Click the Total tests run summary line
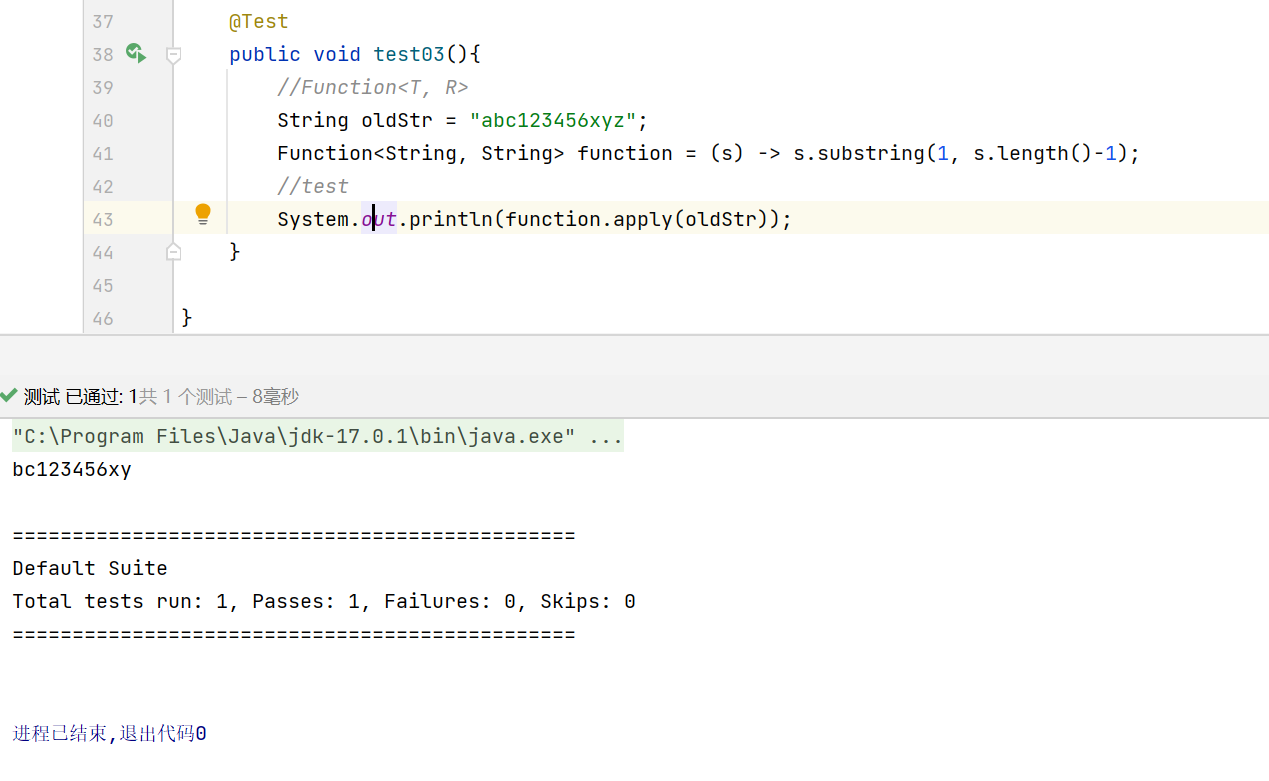 (x=324, y=601)
